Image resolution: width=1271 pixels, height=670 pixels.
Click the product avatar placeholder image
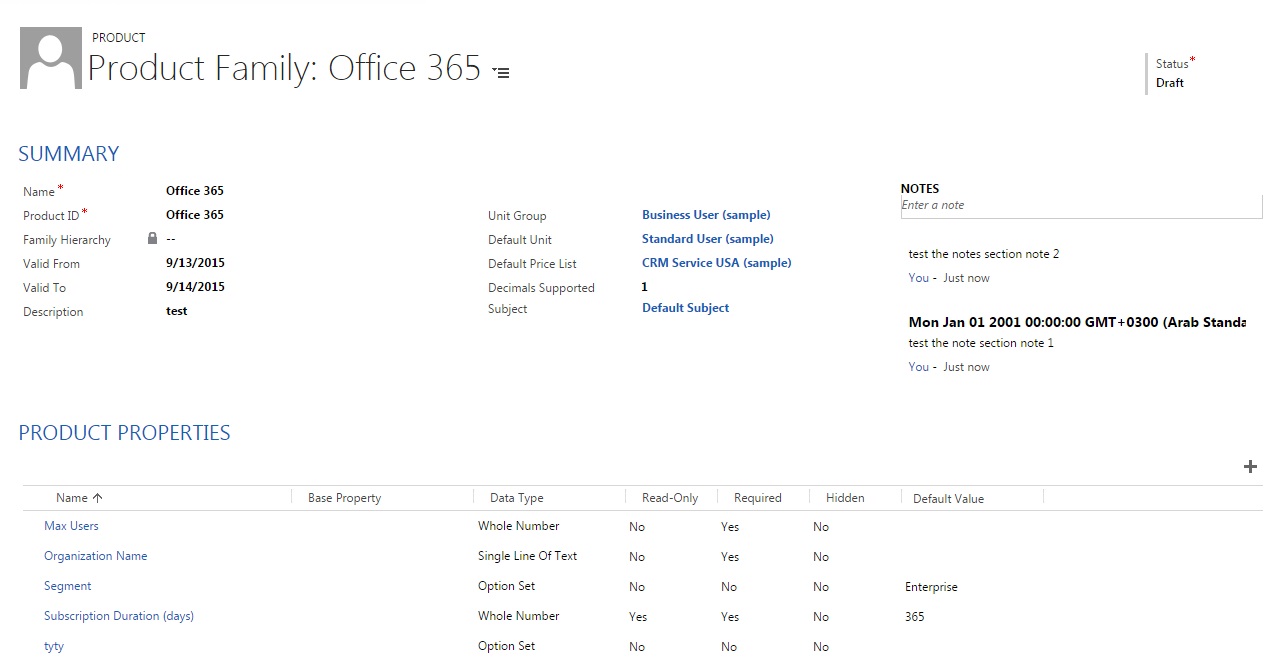point(51,58)
